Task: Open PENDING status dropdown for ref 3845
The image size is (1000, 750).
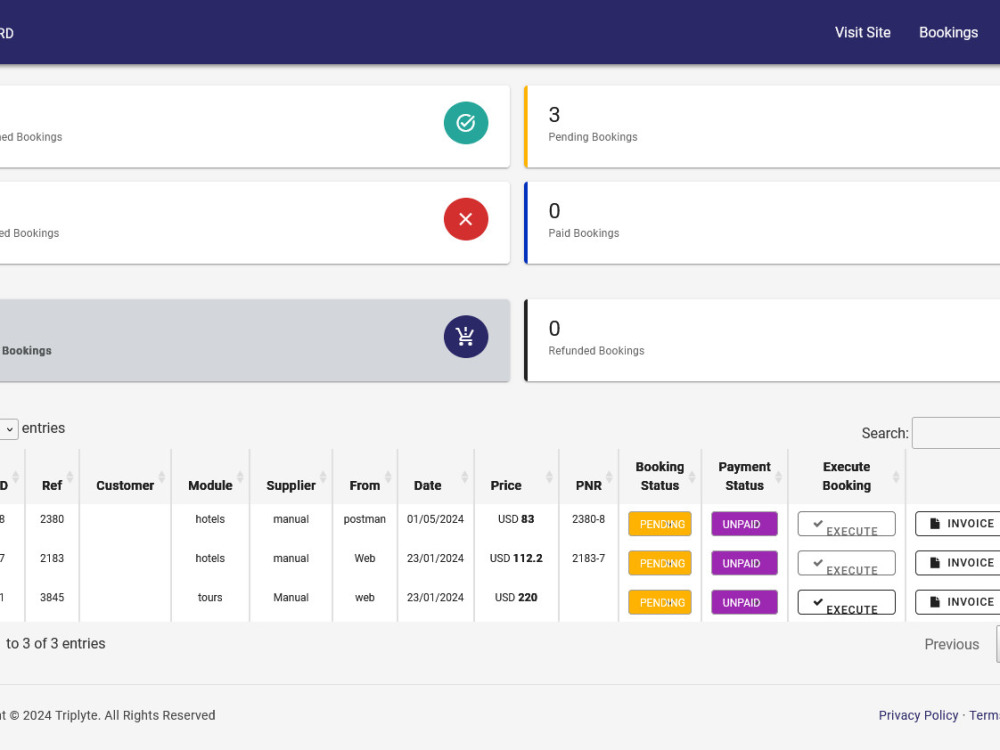Action: [x=660, y=602]
